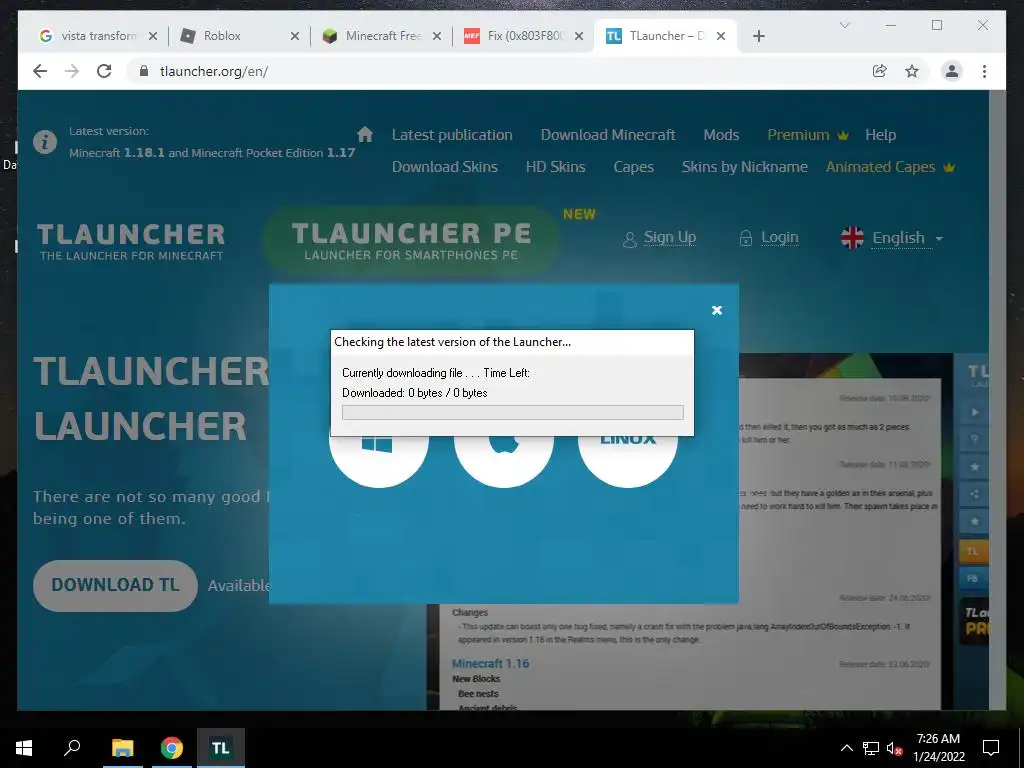Click the page vertical scrollbar
This screenshot has width=1024, height=768.
click(997, 400)
